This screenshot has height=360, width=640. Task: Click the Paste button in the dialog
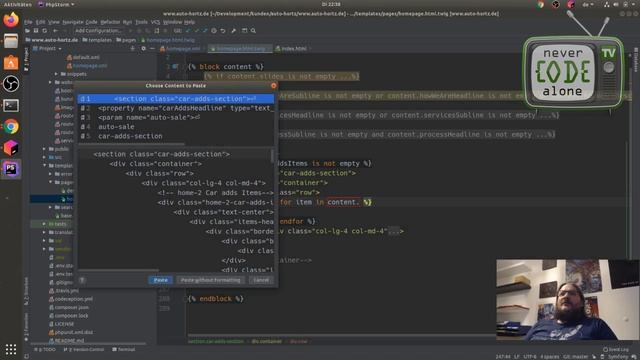pos(160,280)
